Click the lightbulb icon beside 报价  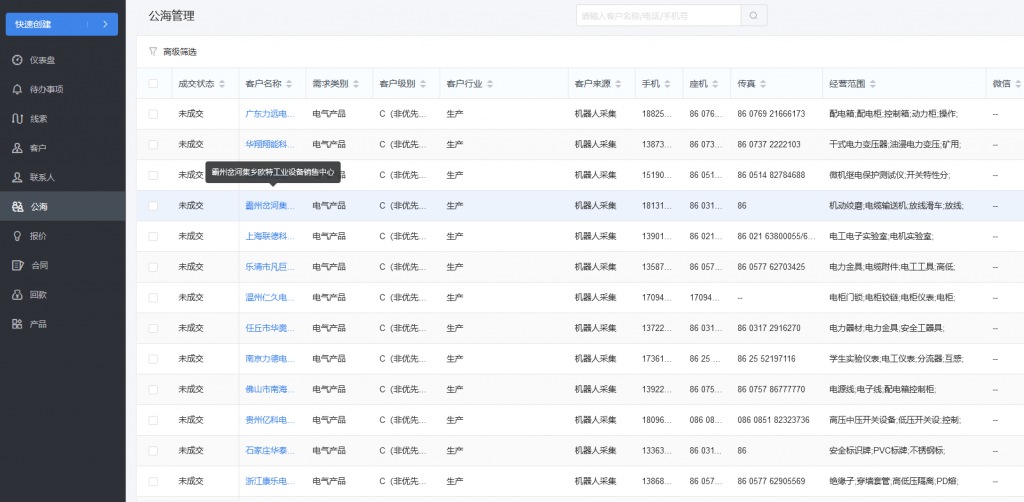click(17, 236)
